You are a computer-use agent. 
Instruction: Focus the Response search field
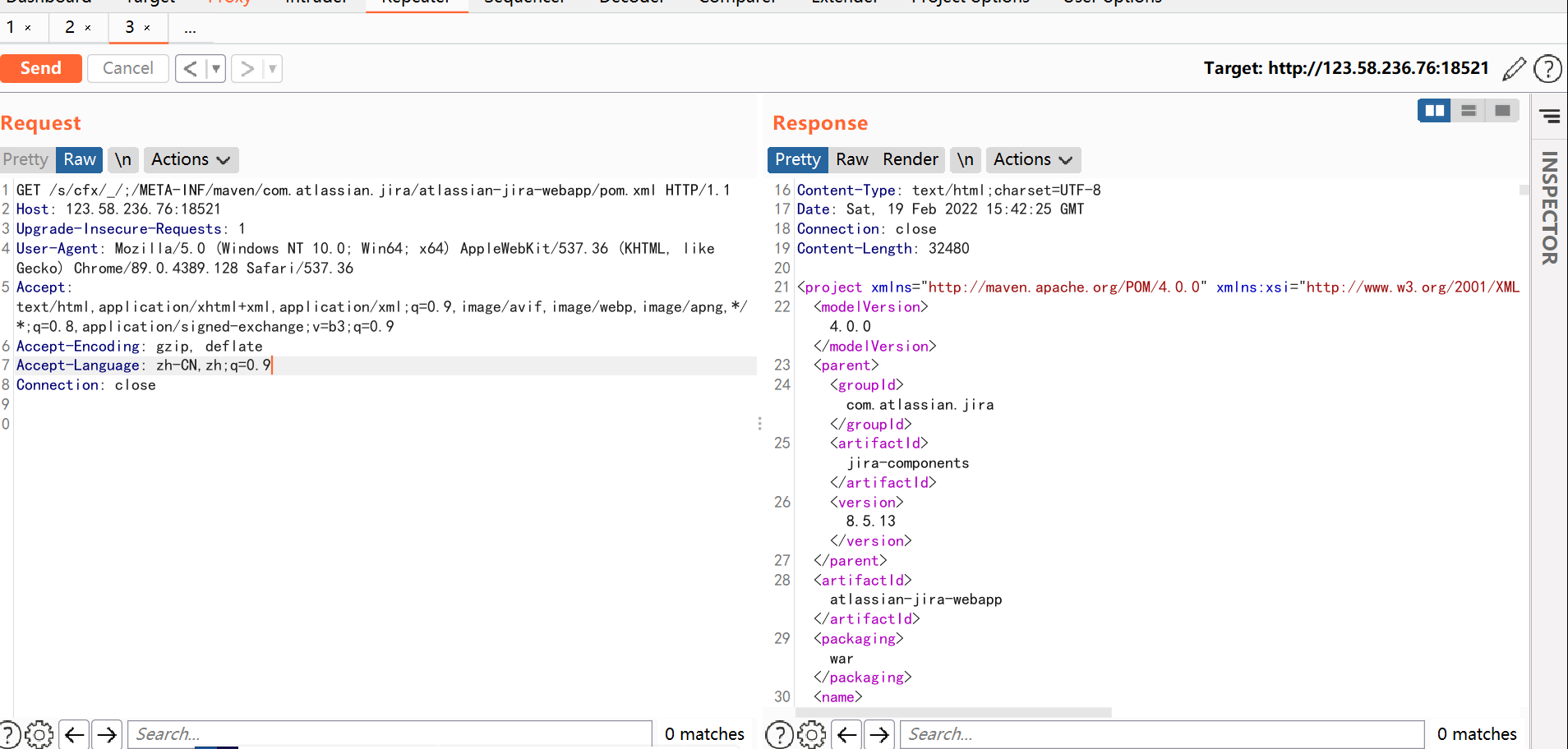1162,734
